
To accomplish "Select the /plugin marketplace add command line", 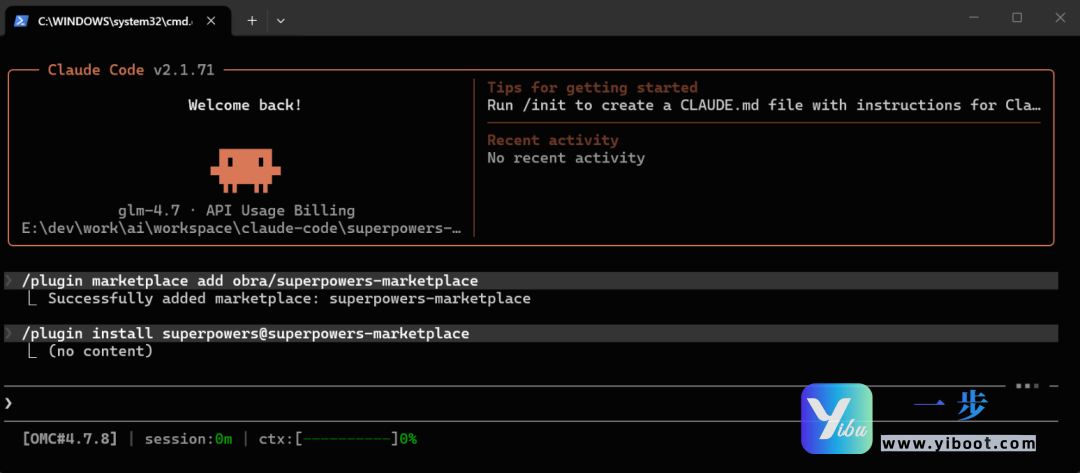I will click(x=249, y=281).
